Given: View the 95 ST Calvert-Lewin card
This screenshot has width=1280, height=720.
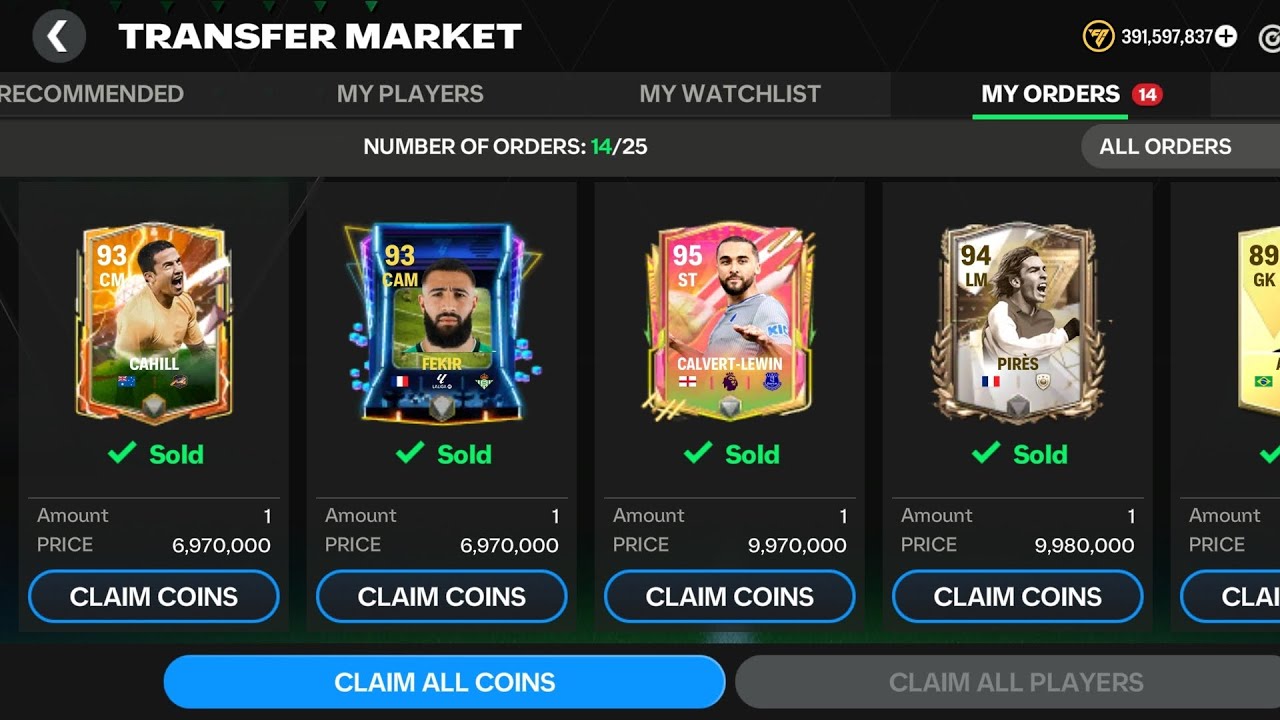Looking at the screenshot, I should [730, 323].
